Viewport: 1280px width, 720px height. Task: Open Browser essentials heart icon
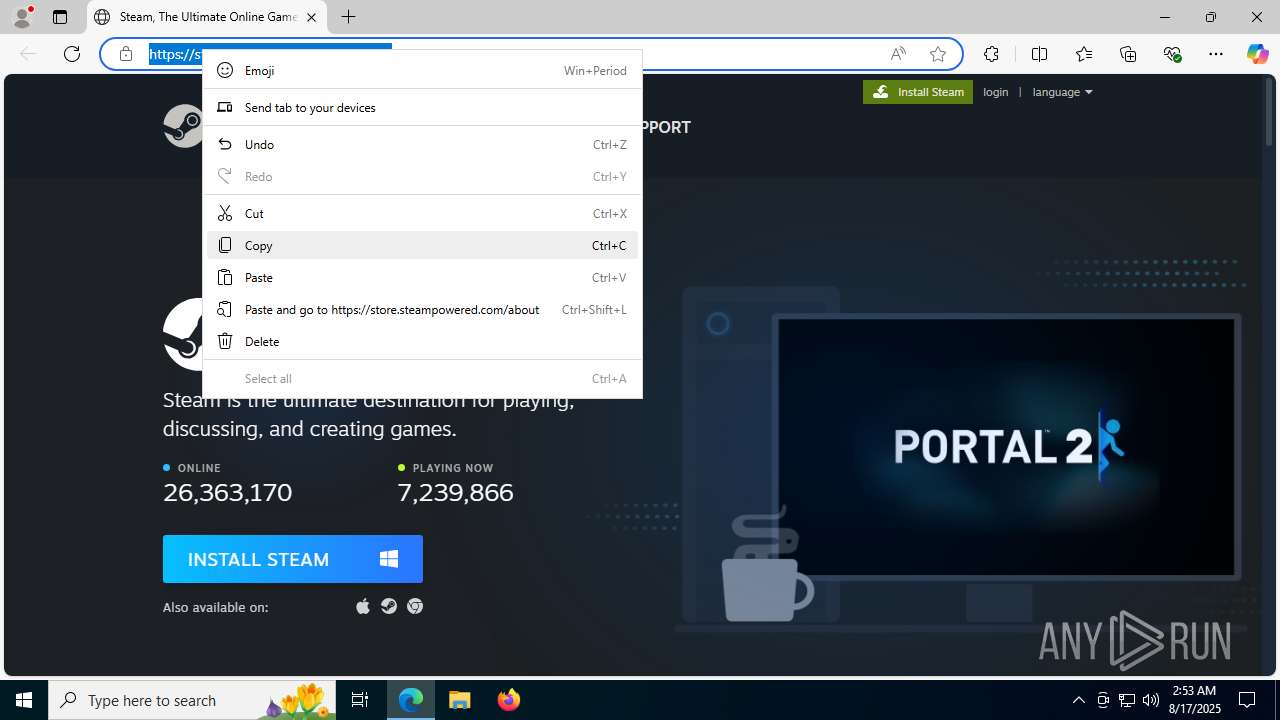(x=1172, y=54)
